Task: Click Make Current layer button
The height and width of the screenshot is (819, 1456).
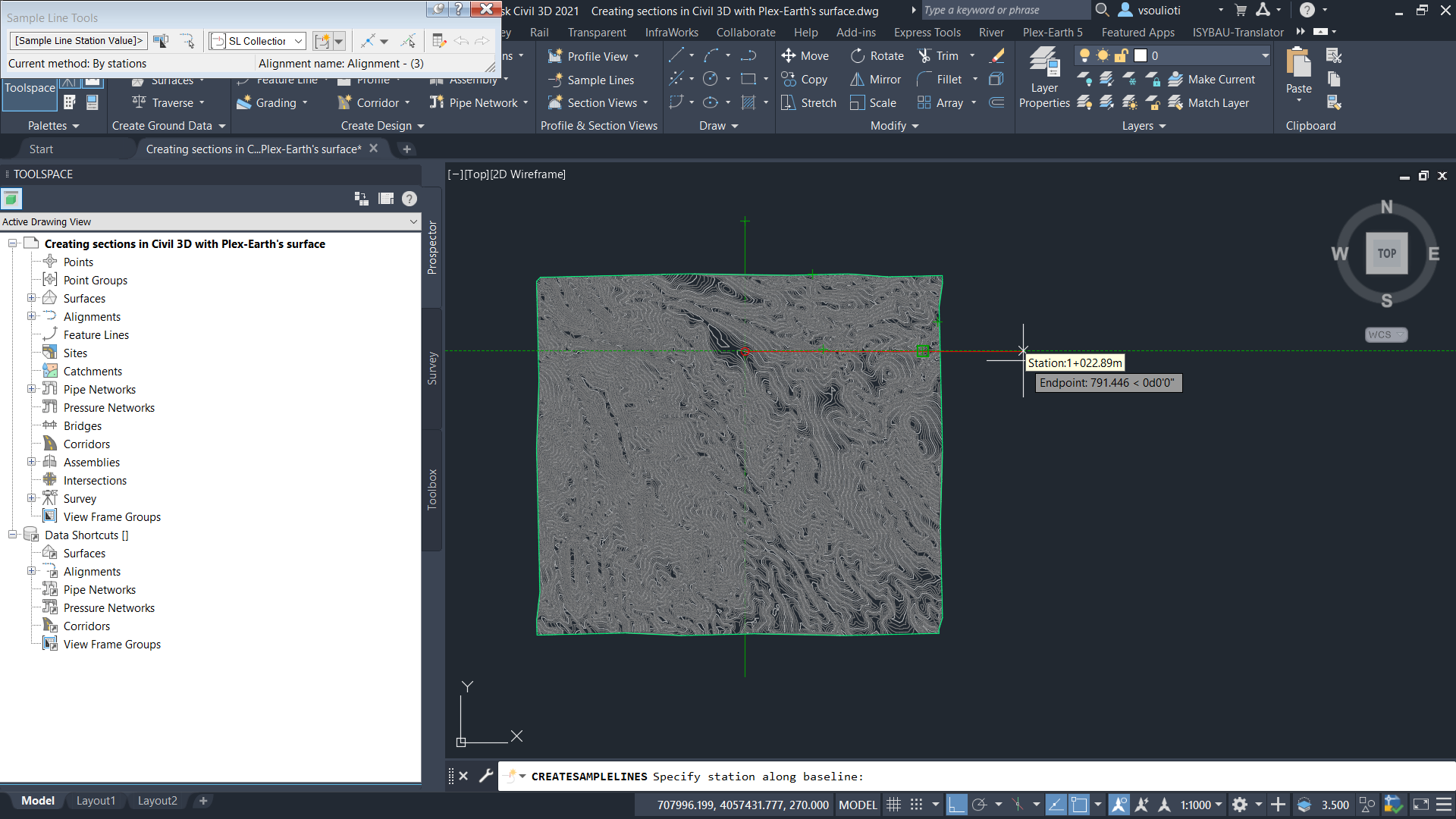Action: [1211, 79]
